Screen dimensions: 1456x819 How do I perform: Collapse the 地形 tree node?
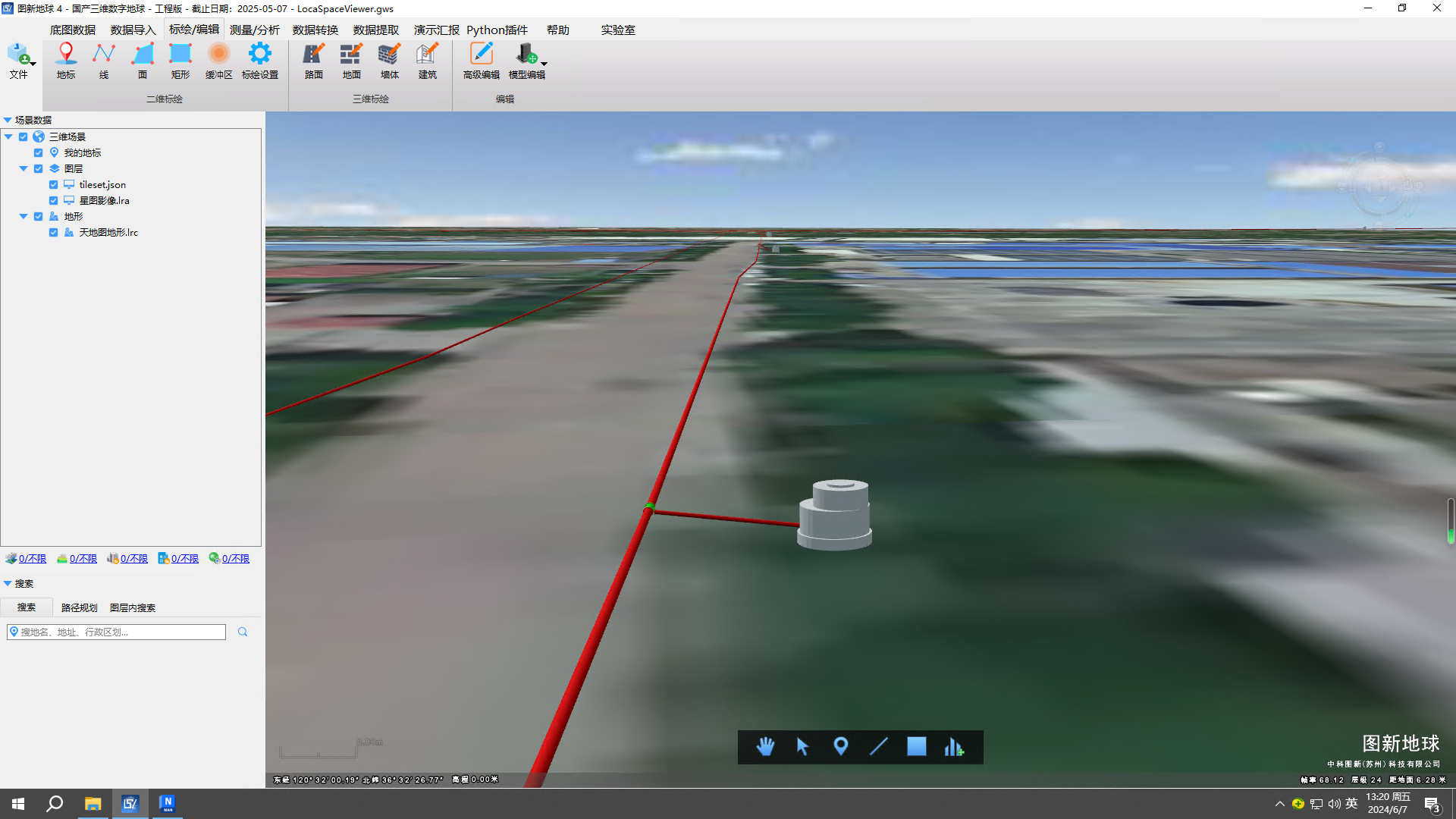click(24, 216)
